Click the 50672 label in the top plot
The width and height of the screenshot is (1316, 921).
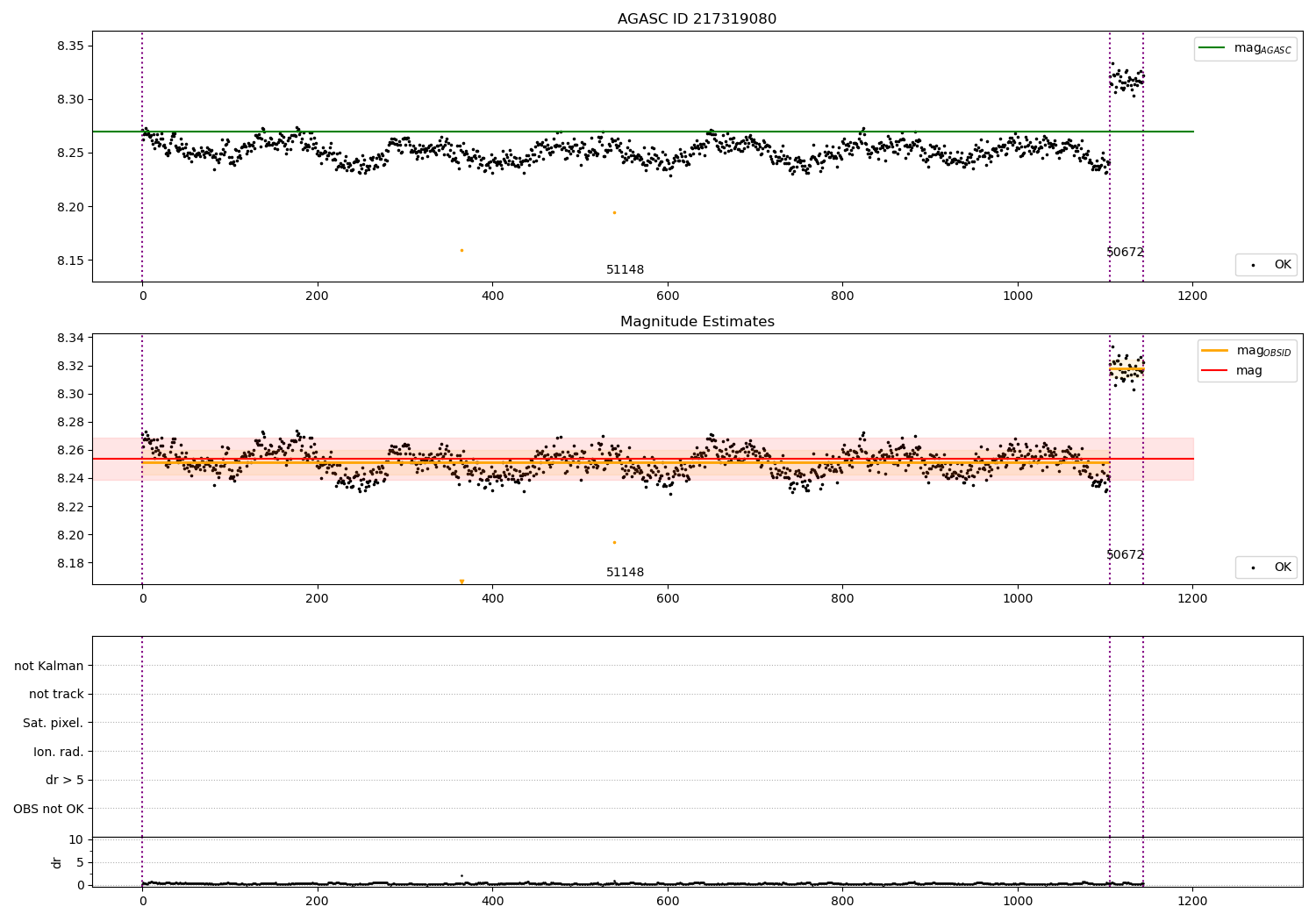[1125, 253]
